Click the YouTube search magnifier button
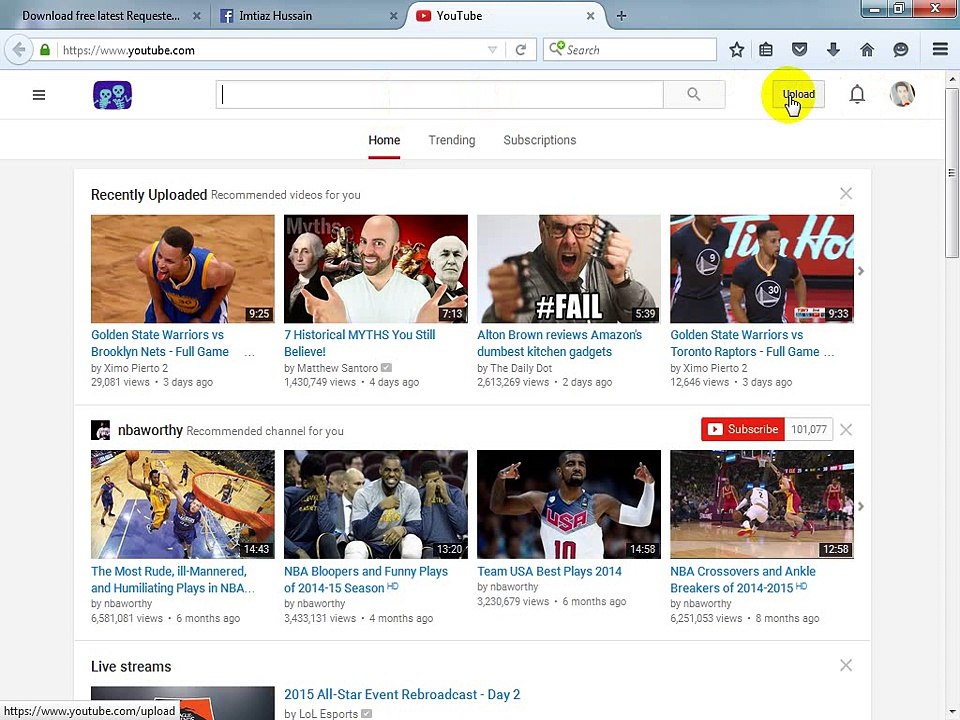 [x=694, y=94]
